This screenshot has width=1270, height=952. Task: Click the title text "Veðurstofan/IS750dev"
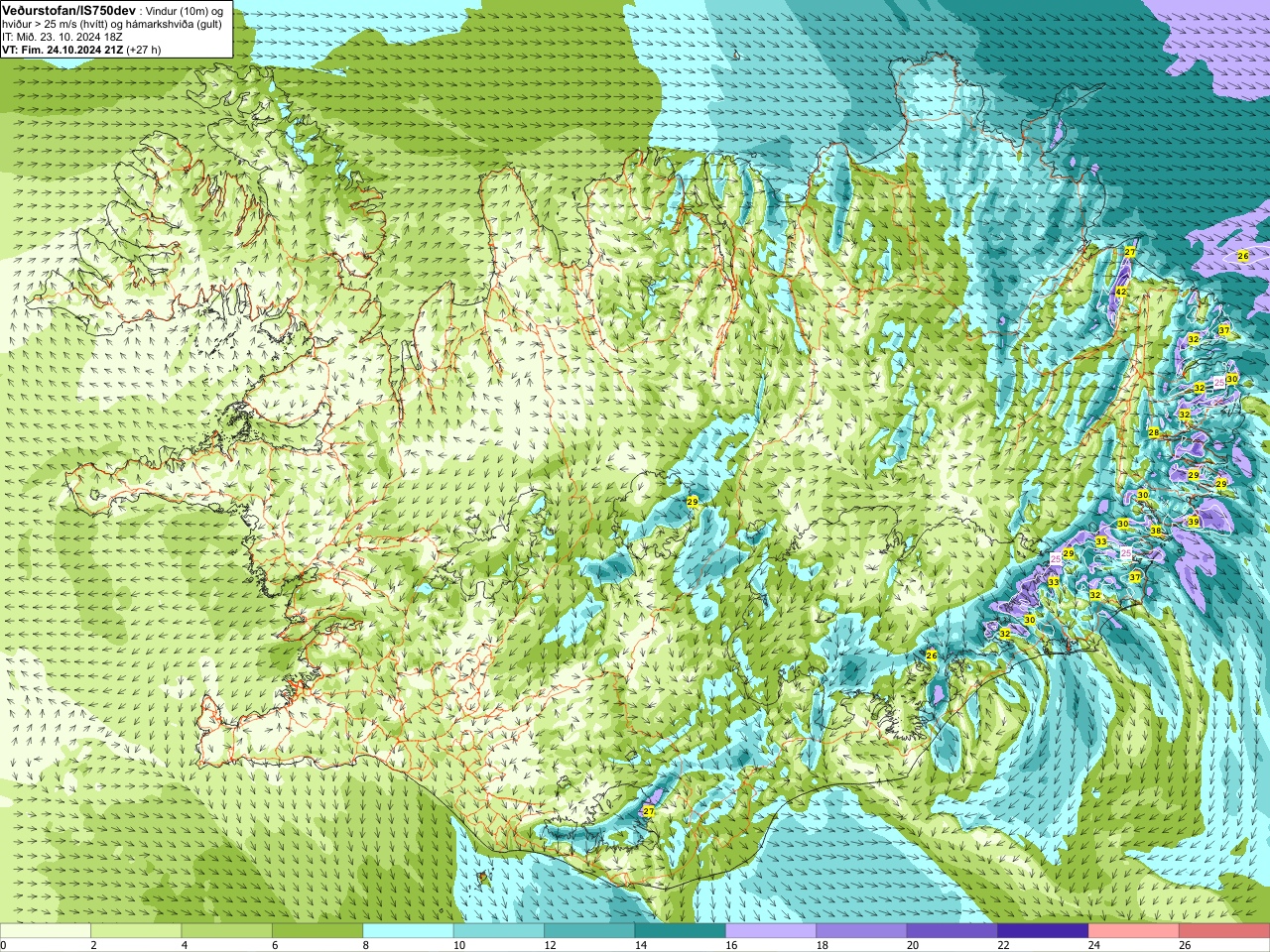(69, 9)
